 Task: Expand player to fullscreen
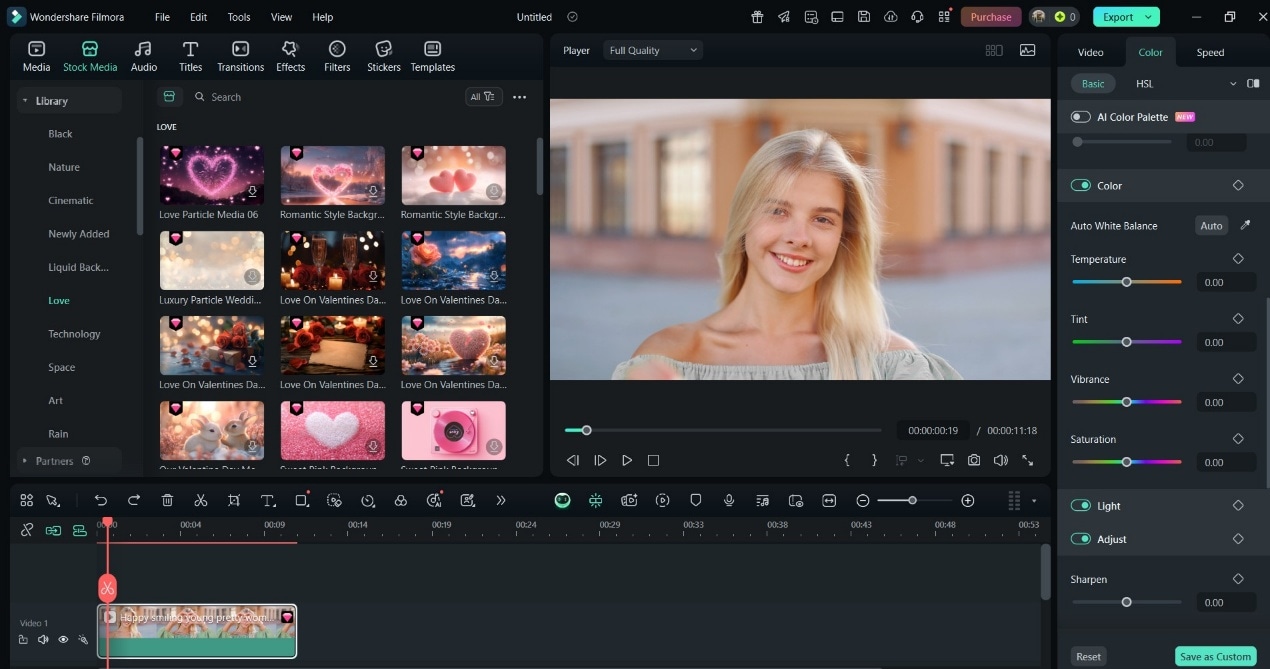point(1027,460)
